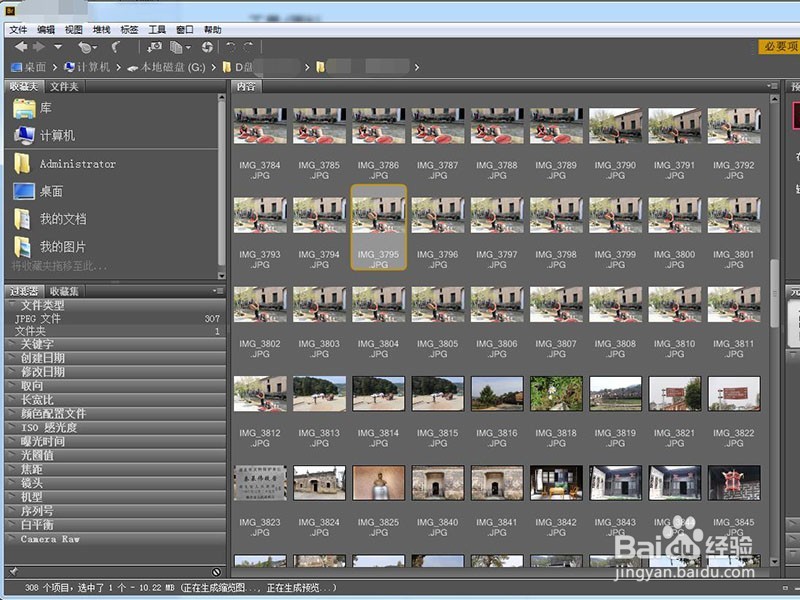Viewport: 800px width, 600px height.
Task: Click the get photos from camera icon
Action: click(154, 47)
